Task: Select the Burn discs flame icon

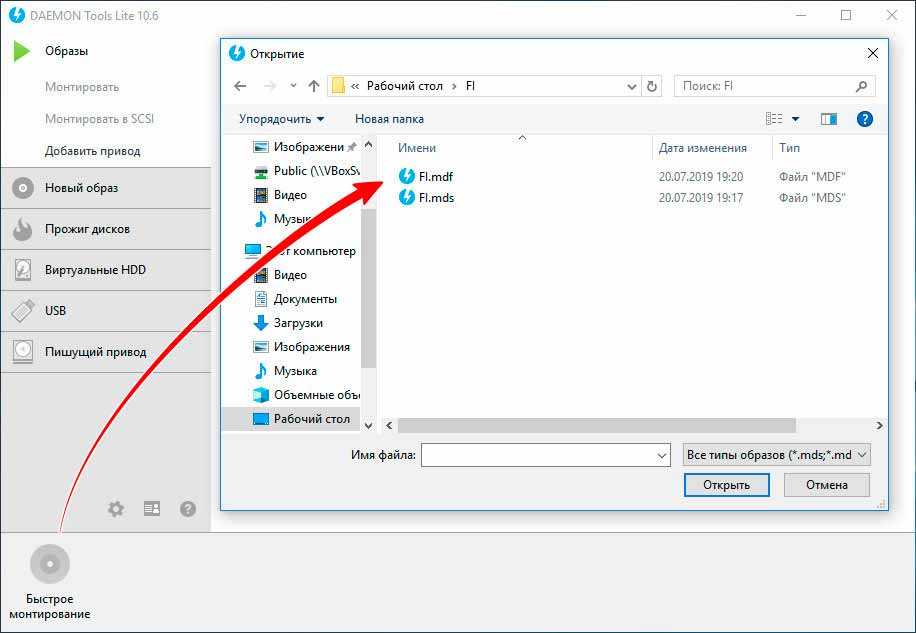Action: pos(23,229)
